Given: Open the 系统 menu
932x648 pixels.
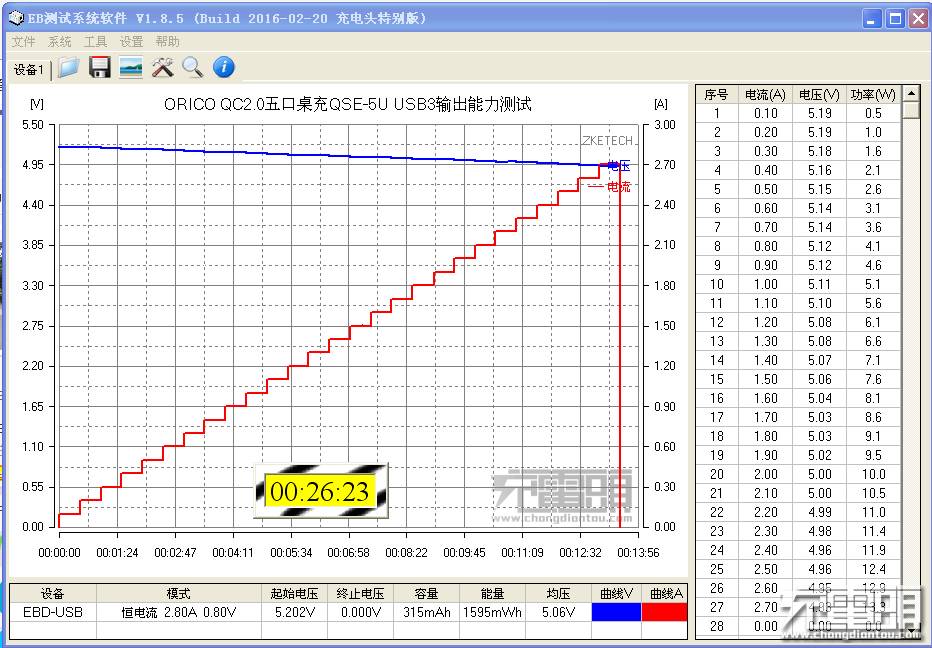Looking at the screenshot, I should coord(59,42).
